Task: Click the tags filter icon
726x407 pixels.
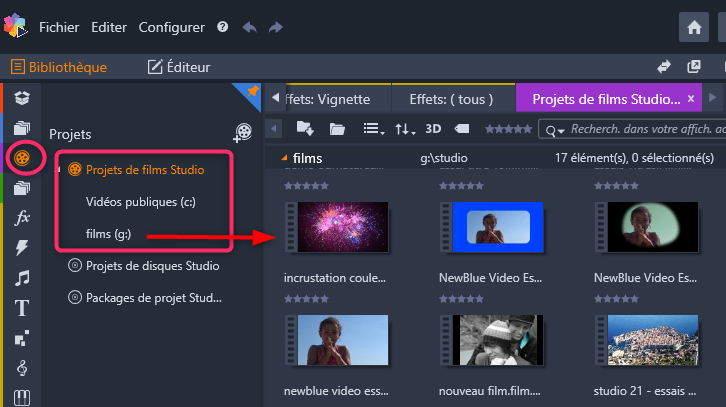Action: click(462, 129)
